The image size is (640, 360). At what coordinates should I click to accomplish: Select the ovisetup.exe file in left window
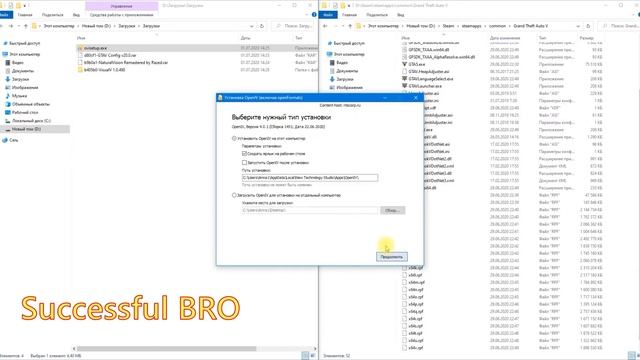pyautogui.click(x=95, y=48)
